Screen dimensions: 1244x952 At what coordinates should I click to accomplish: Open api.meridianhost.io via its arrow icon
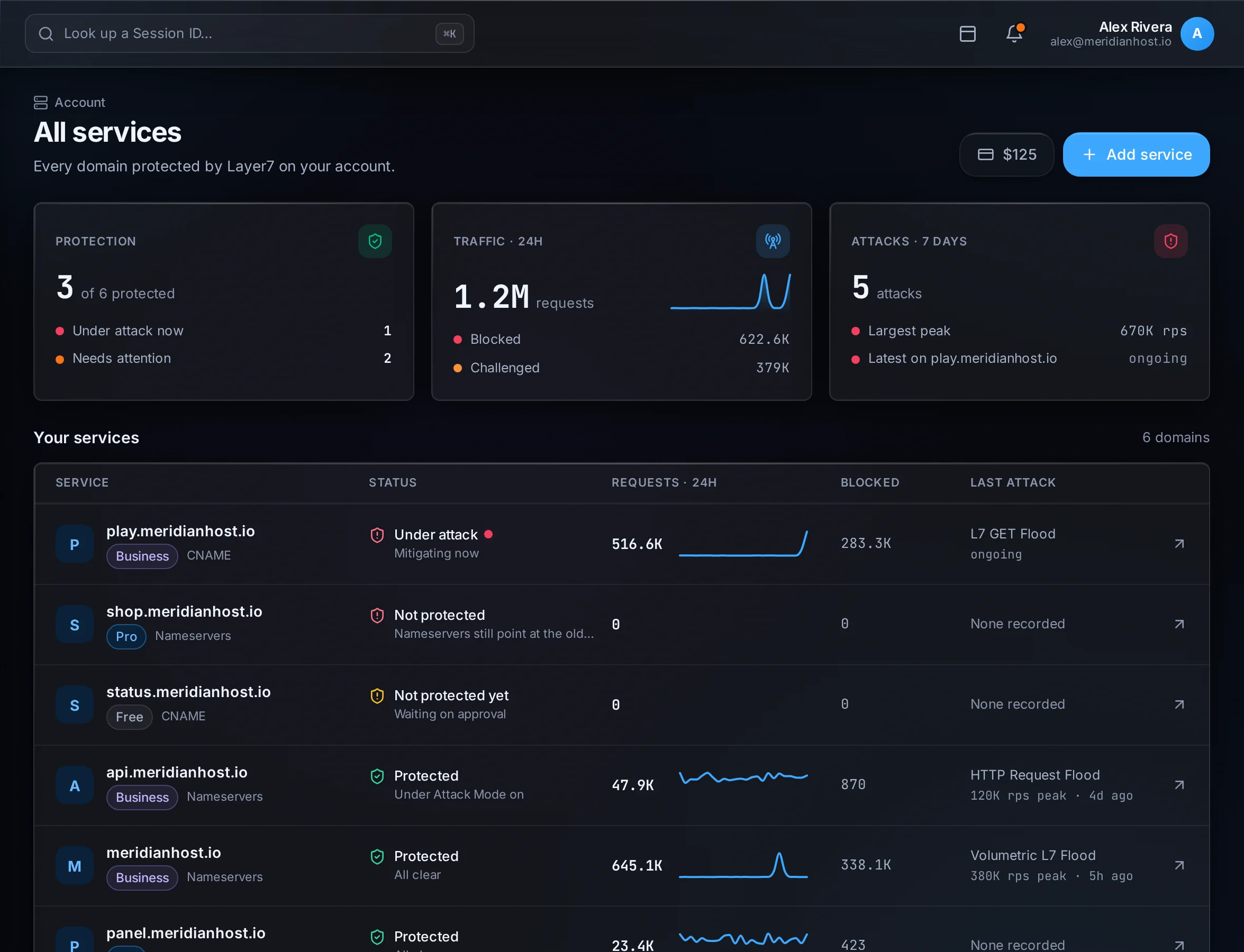point(1179,785)
